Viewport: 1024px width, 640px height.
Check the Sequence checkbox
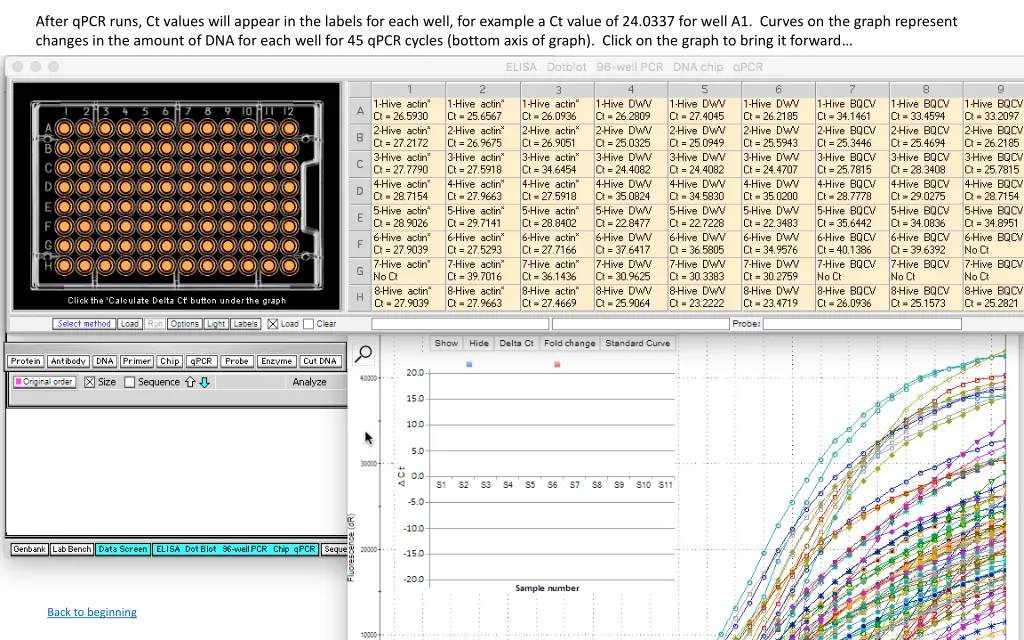pos(130,382)
